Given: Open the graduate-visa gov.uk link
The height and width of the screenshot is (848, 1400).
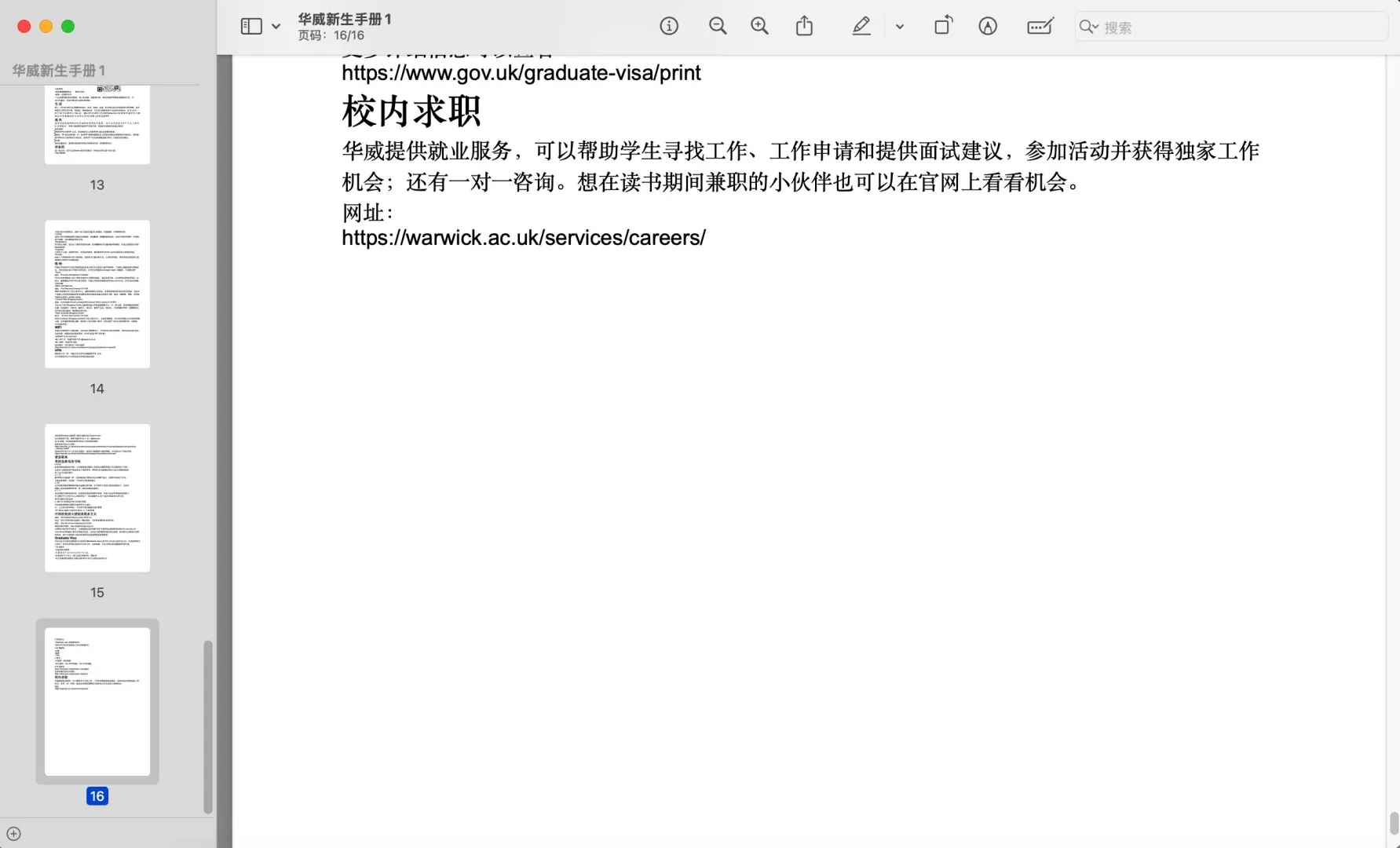Looking at the screenshot, I should [x=521, y=73].
